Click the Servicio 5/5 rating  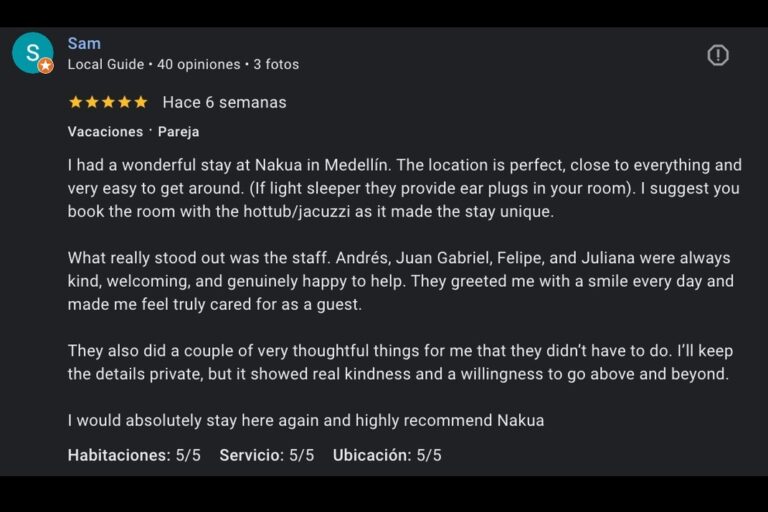point(267,455)
